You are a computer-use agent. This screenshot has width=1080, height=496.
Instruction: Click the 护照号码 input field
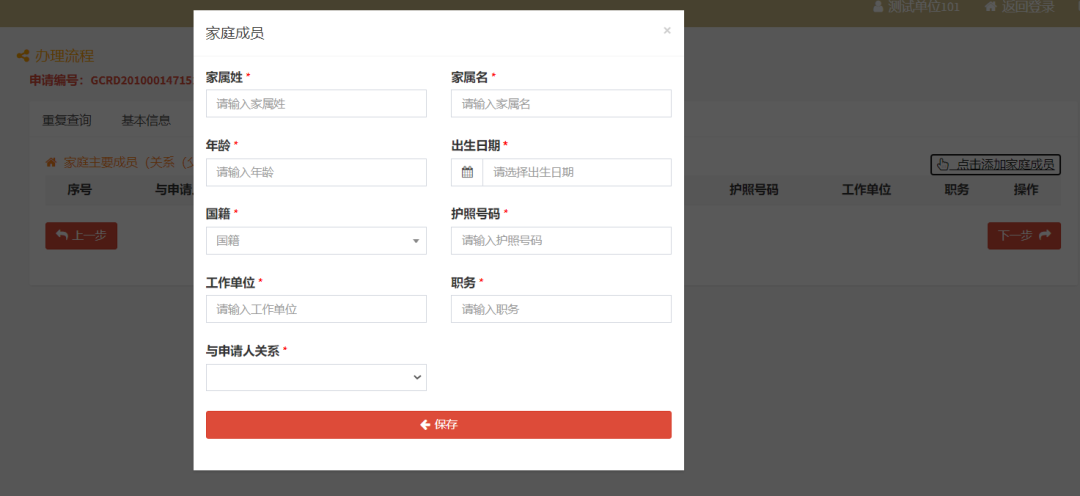coord(561,241)
